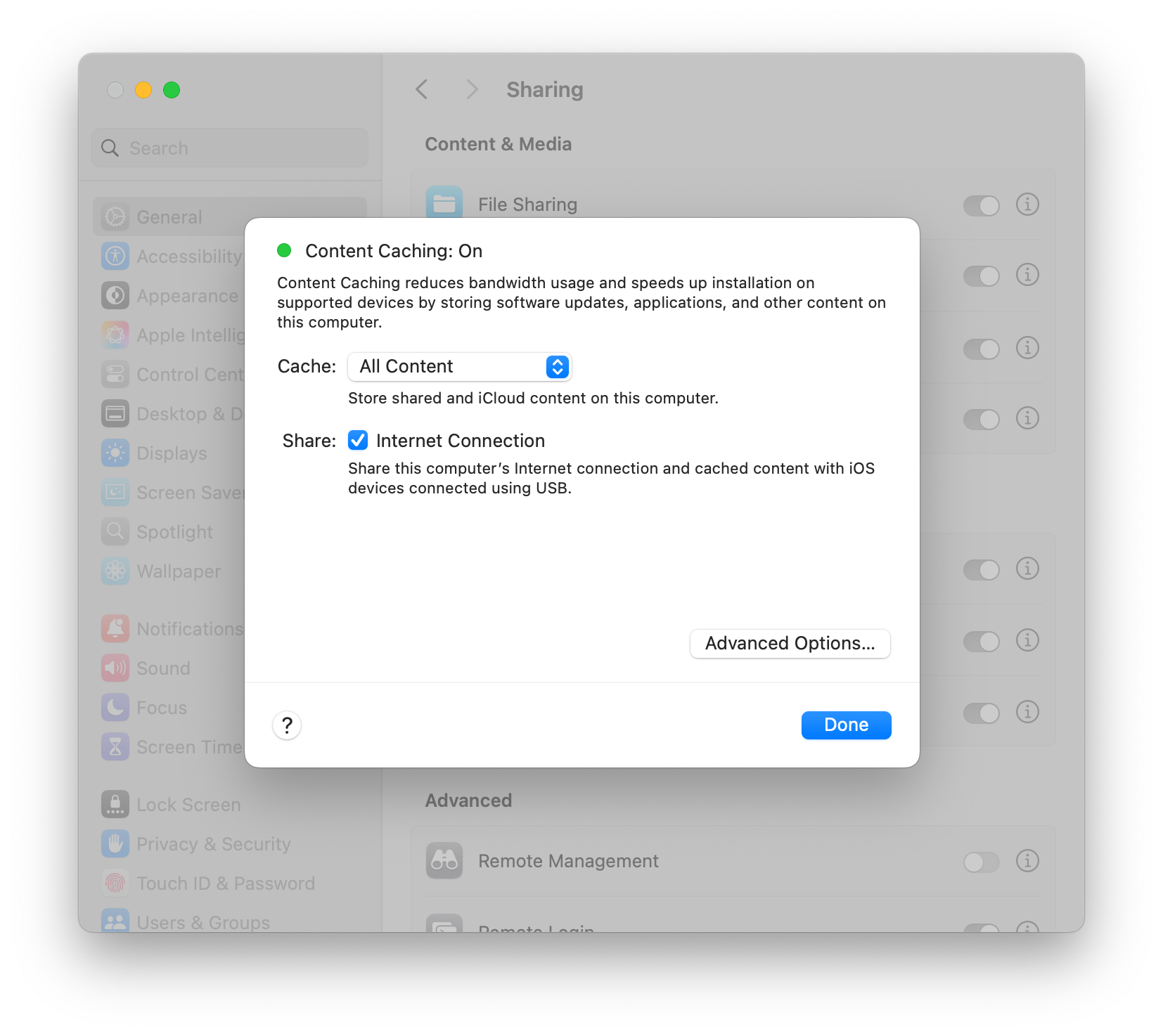Click the Privacy & Security hand icon

(115, 843)
